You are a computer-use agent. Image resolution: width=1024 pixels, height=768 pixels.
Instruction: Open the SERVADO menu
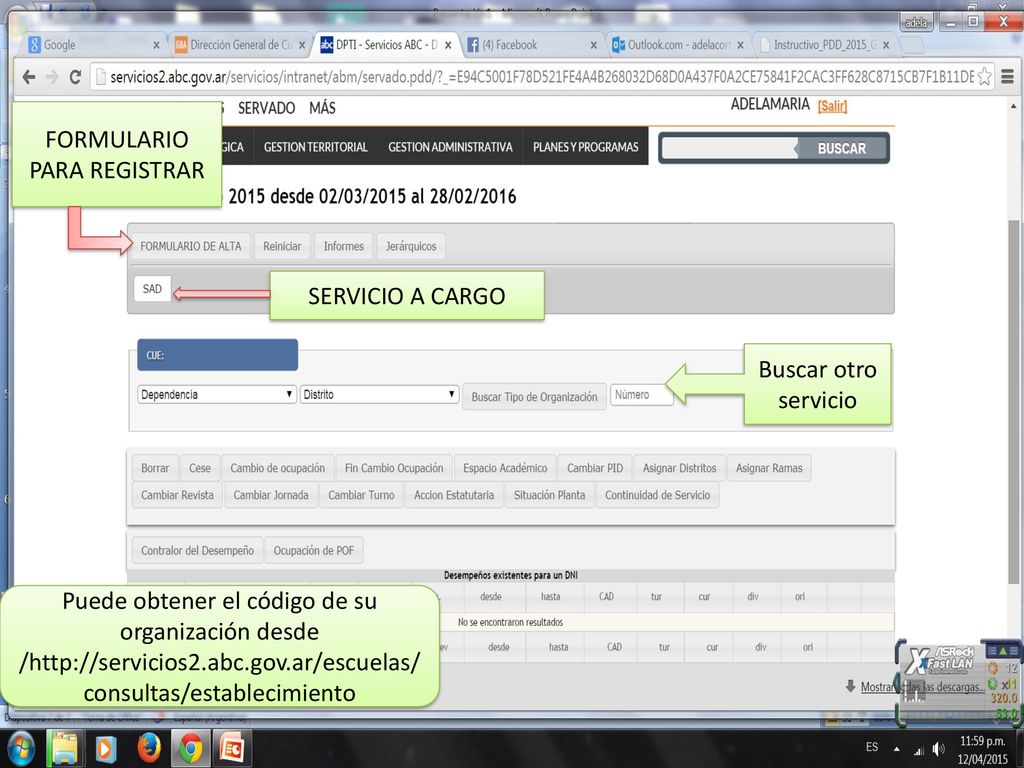[x=266, y=108]
